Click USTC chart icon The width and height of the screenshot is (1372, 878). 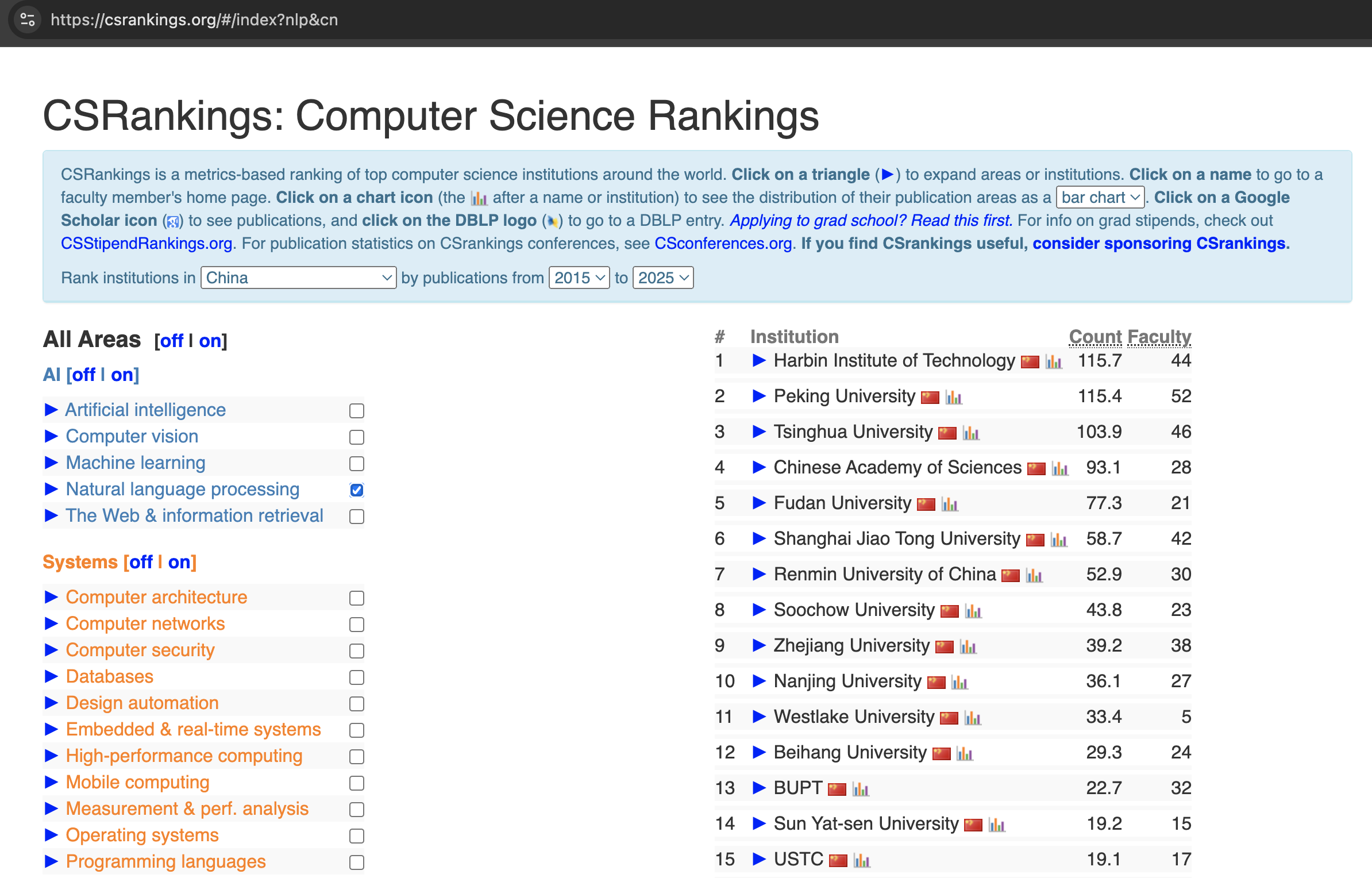pyautogui.click(x=861, y=860)
